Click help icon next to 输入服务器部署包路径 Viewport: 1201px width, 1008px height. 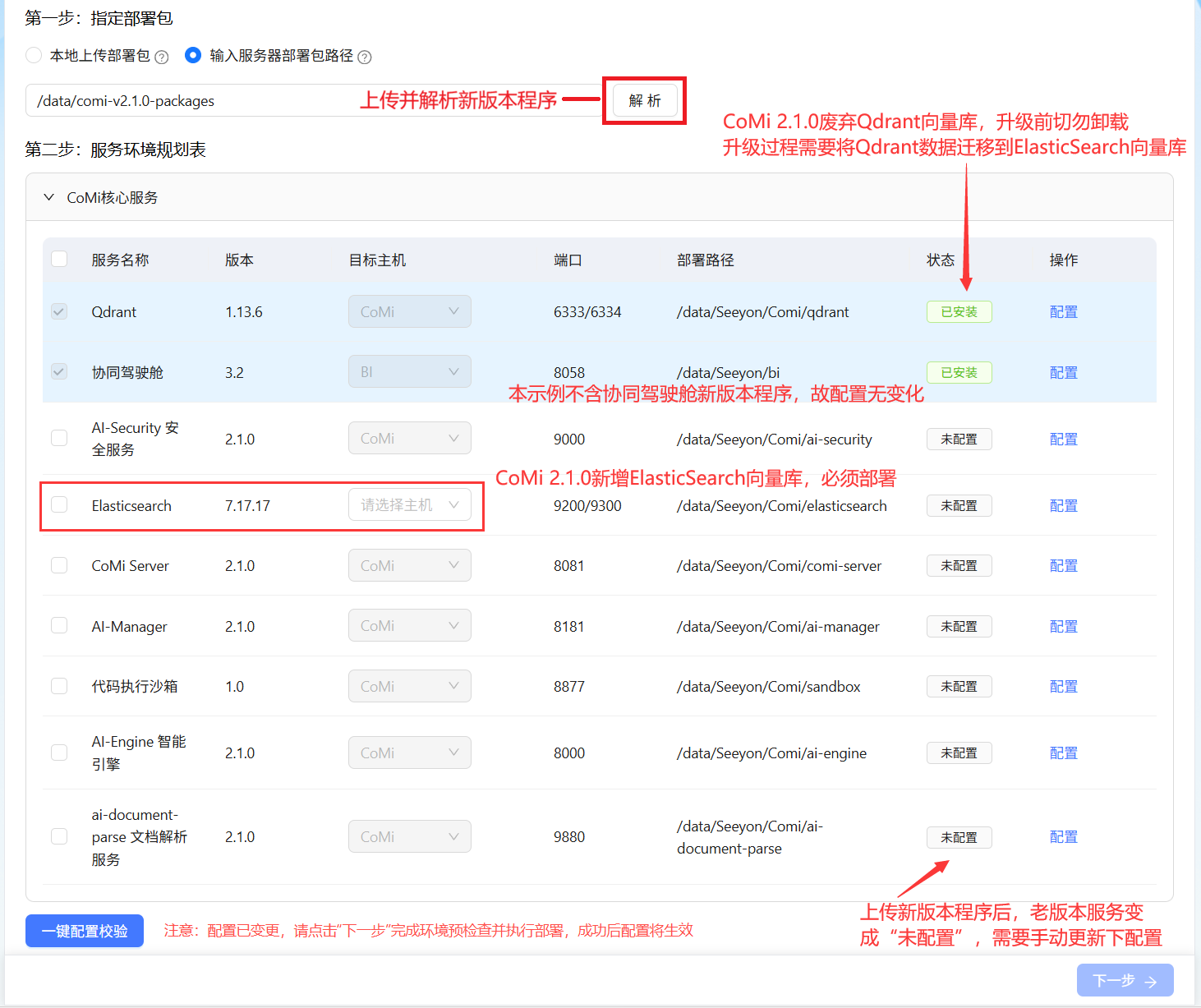pyautogui.click(x=365, y=57)
